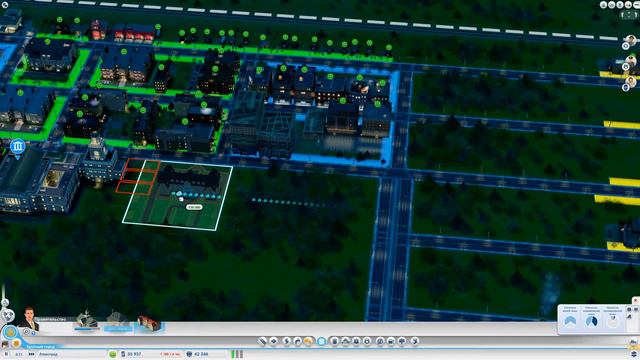The image size is (640, 360).
Task: Open the Sewage menu highlighted orange
Action: [309, 341]
